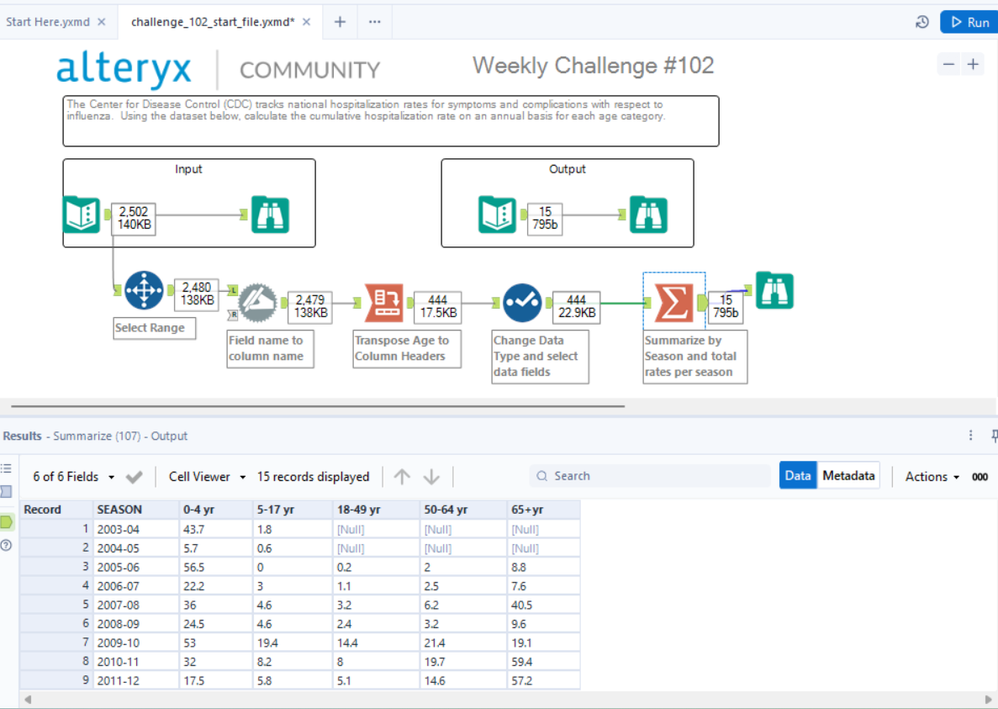Select the 'Select Range' annotation

pyautogui.click(x=154, y=328)
